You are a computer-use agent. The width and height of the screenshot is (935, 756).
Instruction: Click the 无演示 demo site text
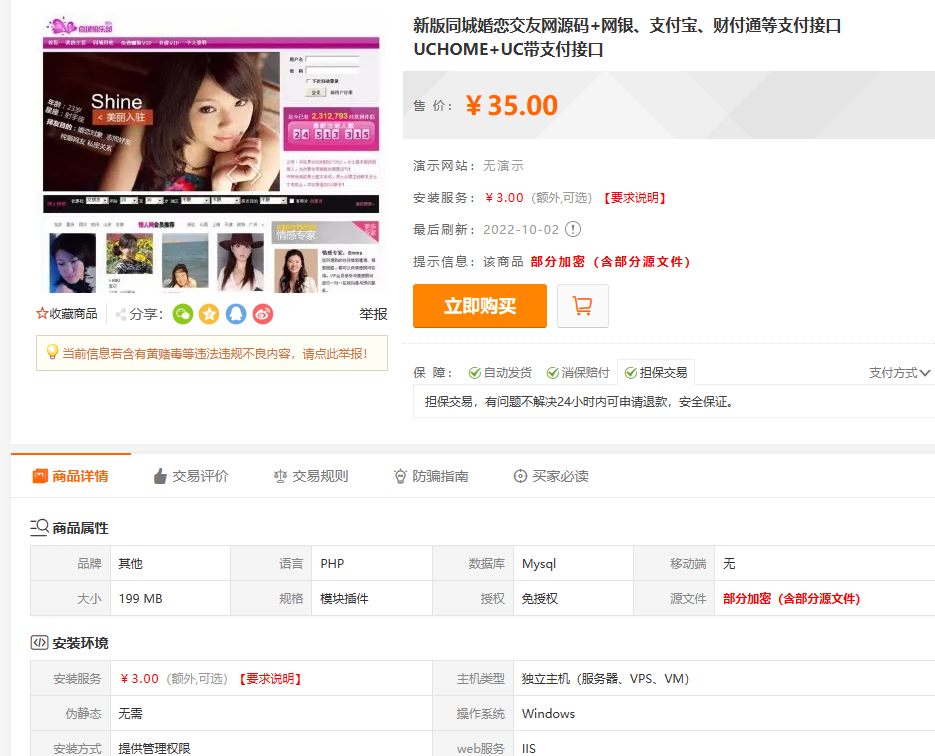[503, 166]
